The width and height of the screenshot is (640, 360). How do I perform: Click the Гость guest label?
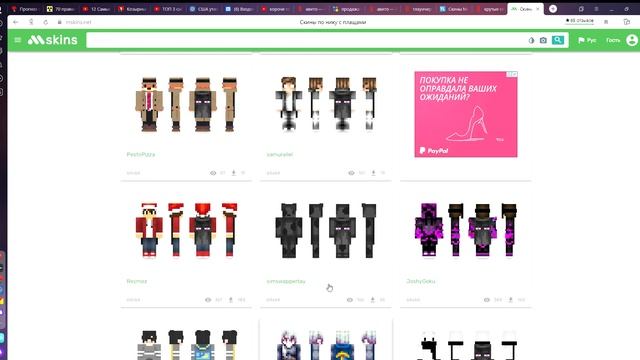point(613,40)
